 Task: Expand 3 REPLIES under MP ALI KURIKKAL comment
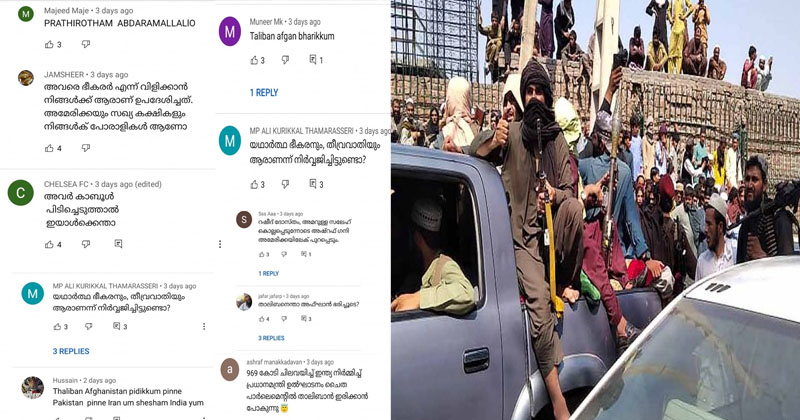71,351
